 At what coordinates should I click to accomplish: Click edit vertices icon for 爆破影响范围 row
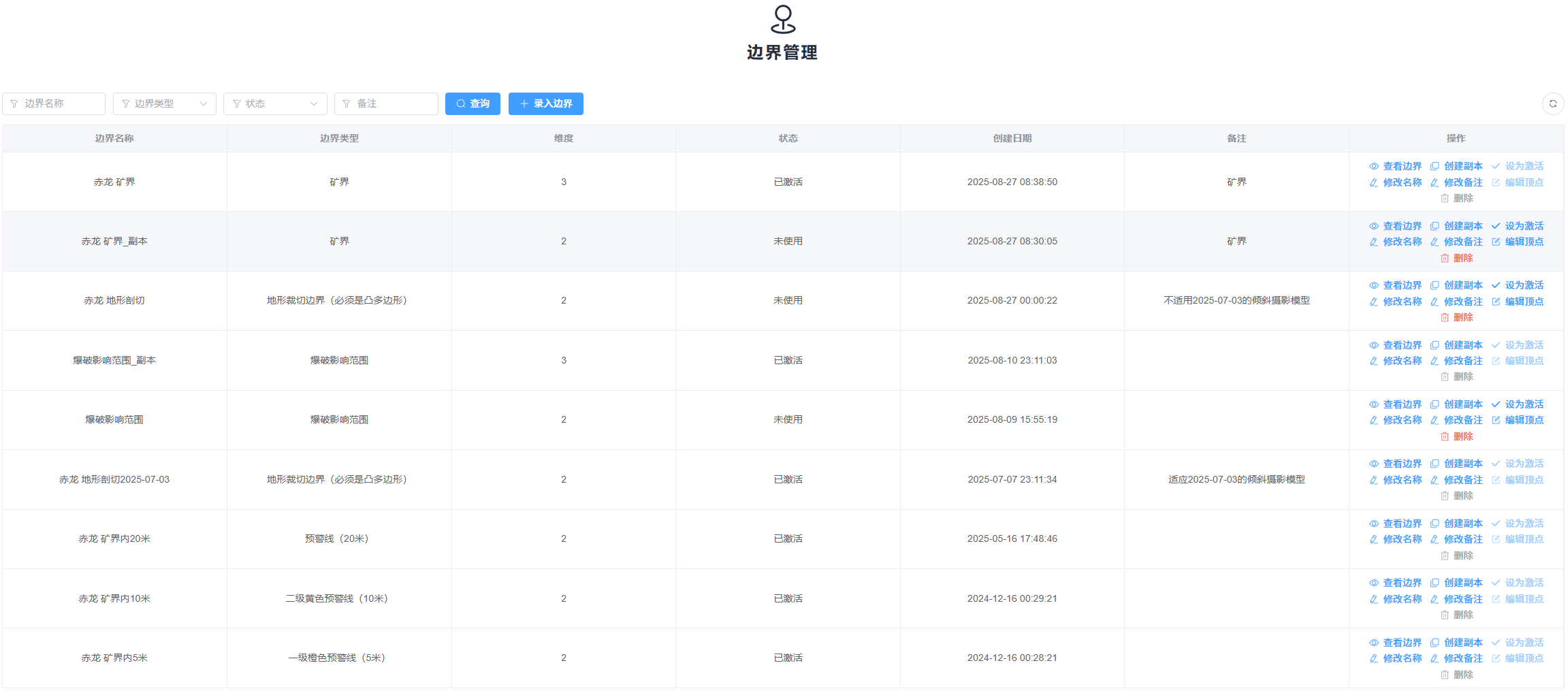1496,420
